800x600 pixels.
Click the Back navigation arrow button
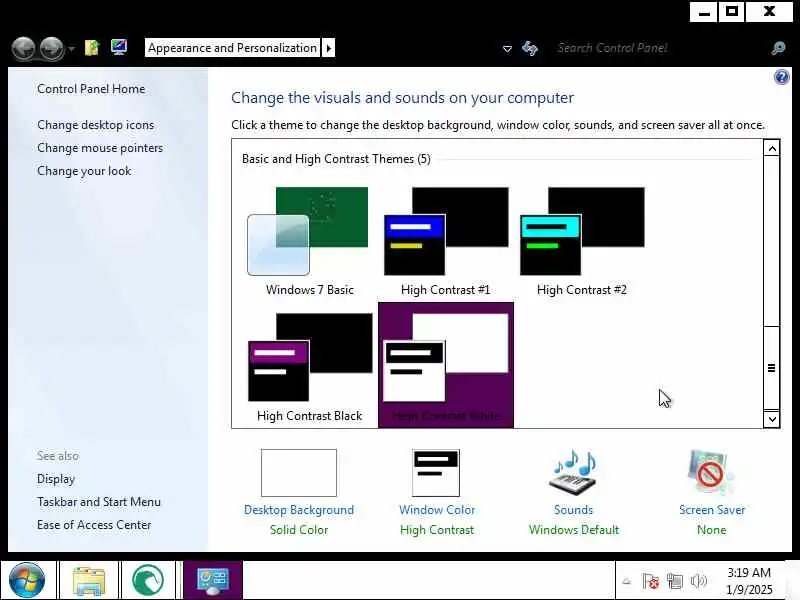tap(23, 49)
